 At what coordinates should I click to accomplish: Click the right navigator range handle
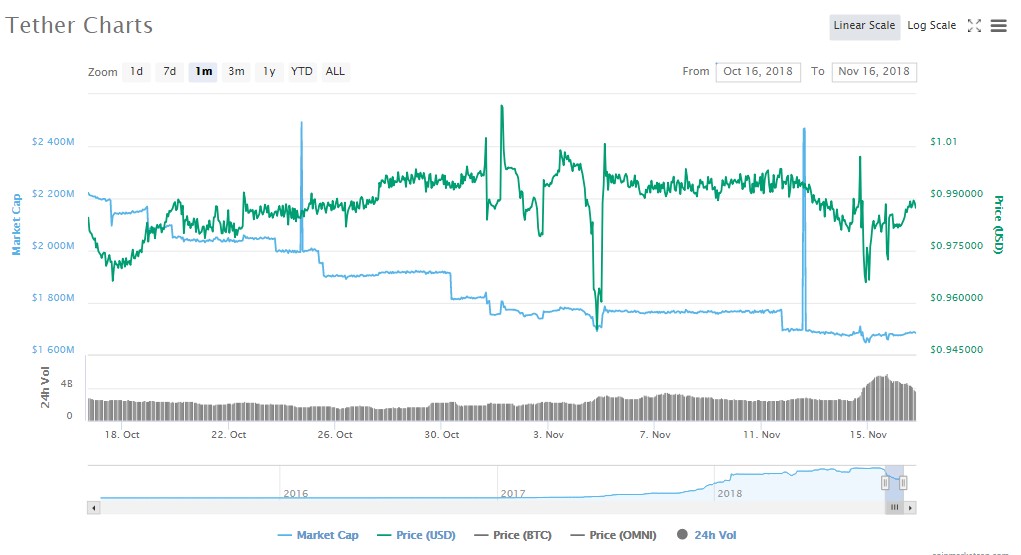click(903, 483)
